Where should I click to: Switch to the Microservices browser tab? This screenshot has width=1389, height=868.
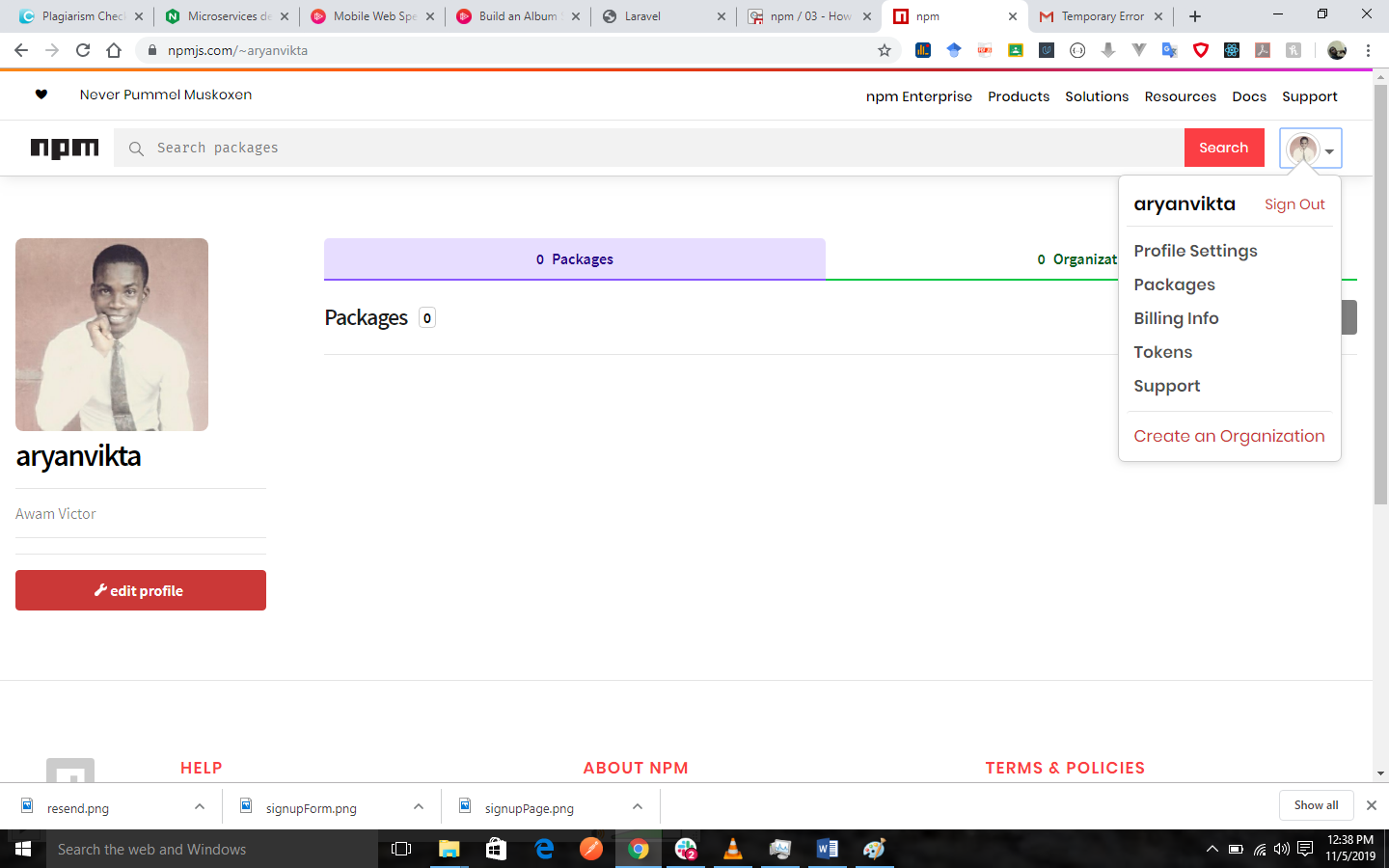[227, 16]
